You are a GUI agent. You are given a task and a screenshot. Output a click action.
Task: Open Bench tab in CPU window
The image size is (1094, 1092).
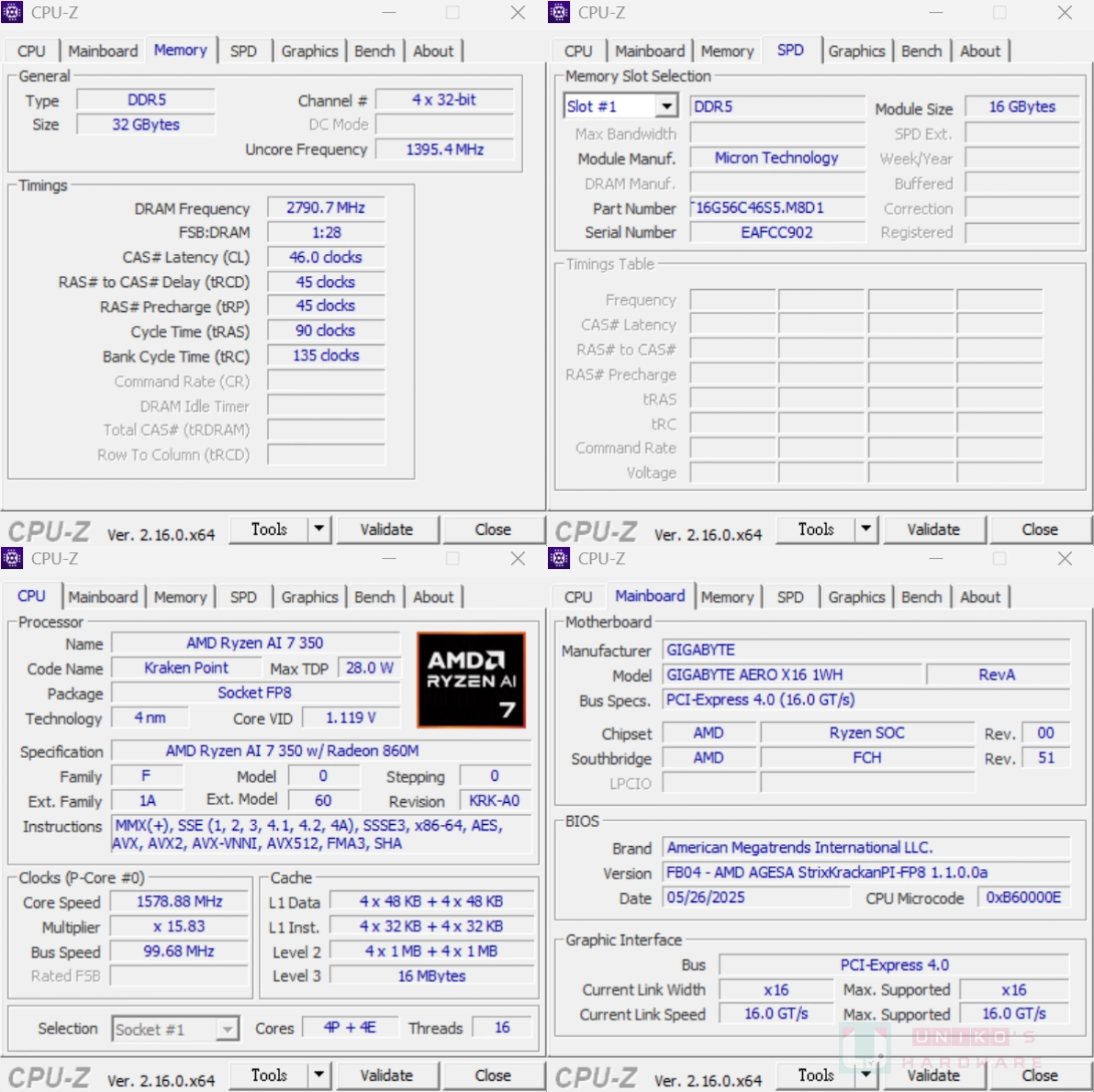tap(374, 597)
